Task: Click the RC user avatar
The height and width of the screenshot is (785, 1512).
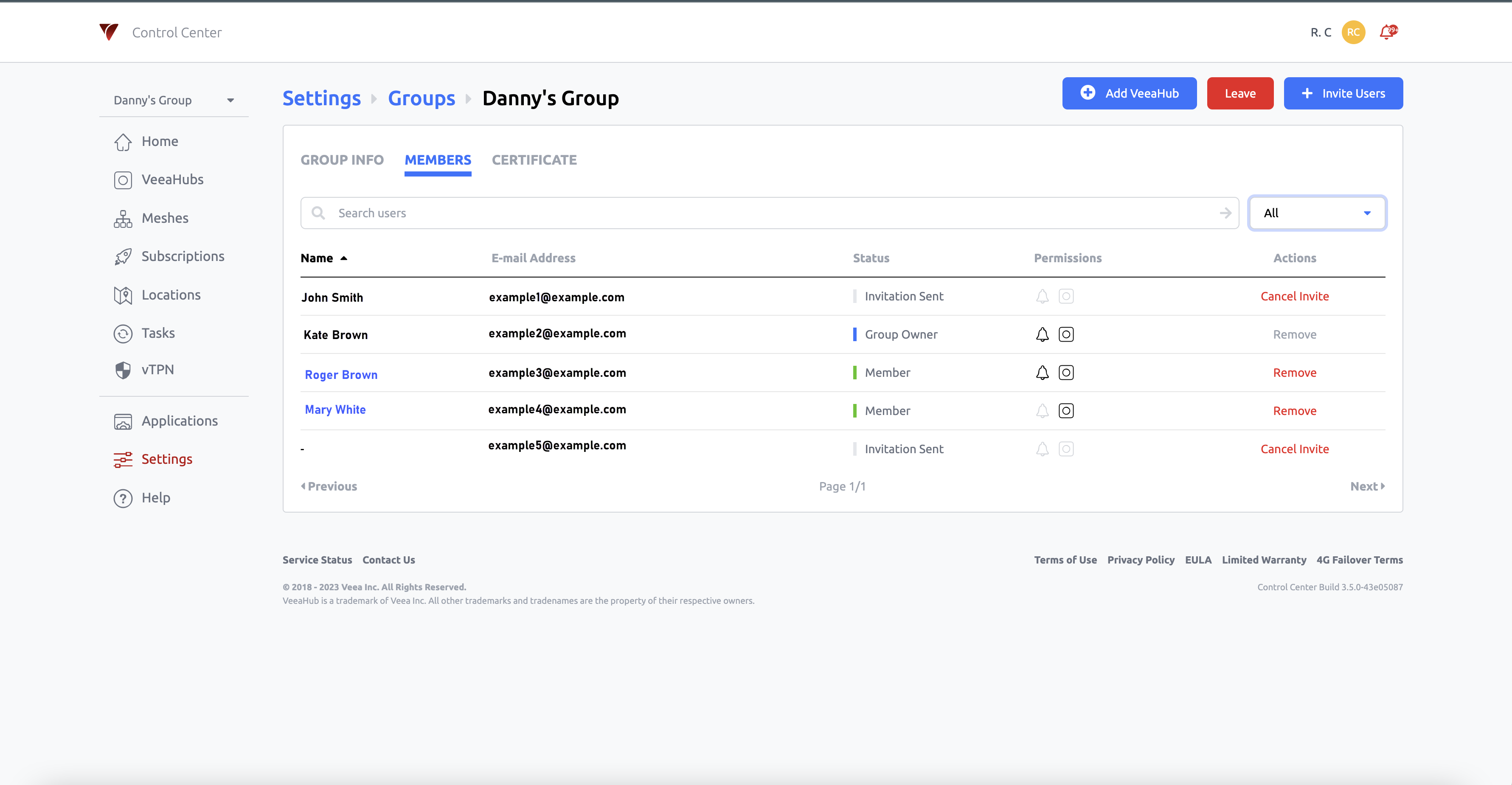Action: pos(1353,32)
